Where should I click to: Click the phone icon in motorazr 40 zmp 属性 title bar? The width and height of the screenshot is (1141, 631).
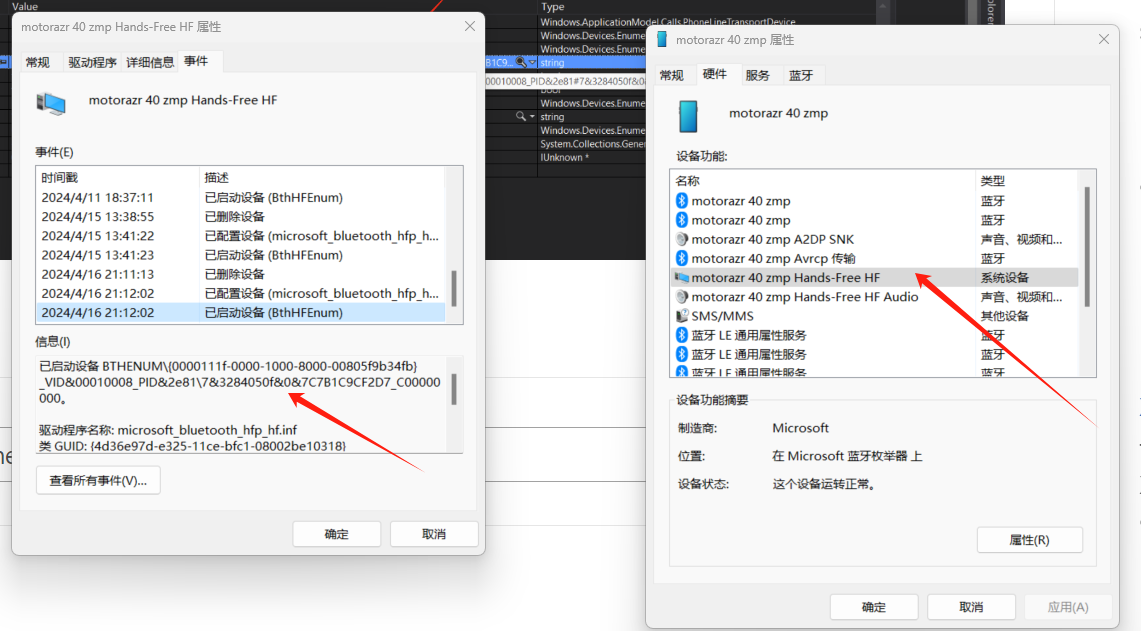click(x=661, y=39)
